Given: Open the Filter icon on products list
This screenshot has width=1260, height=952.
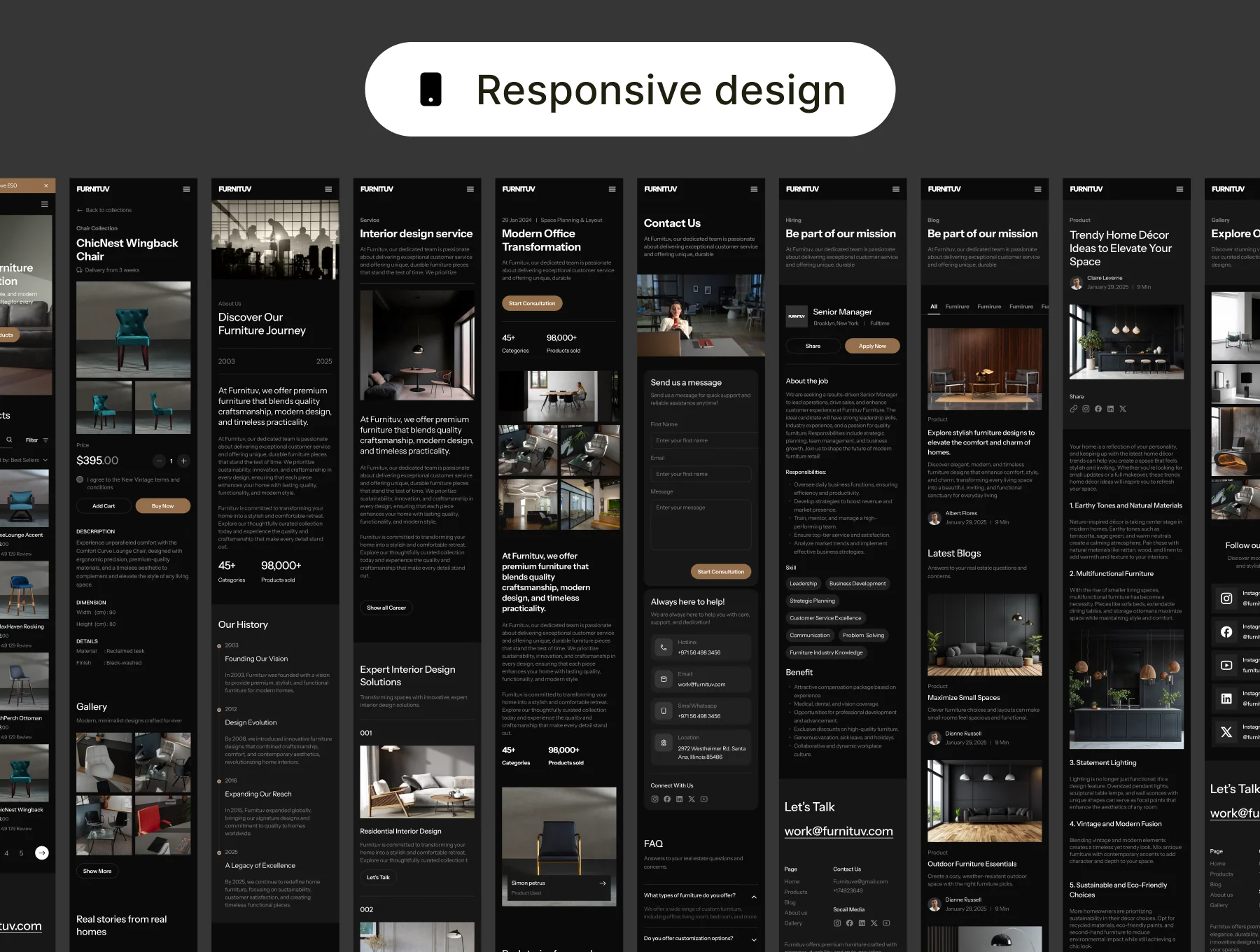Looking at the screenshot, I should tap(45, 440).
